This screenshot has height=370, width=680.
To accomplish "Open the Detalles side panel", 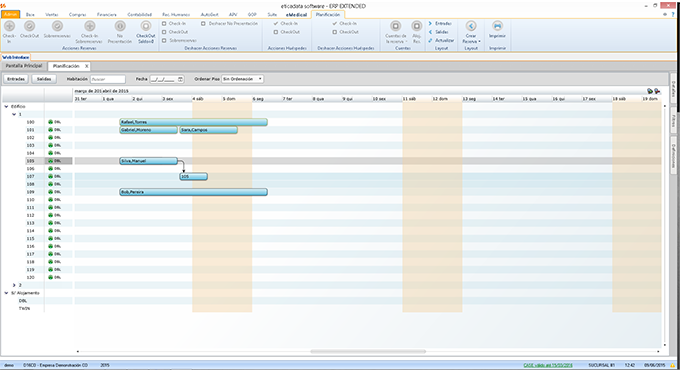I will tap(673, 88).
